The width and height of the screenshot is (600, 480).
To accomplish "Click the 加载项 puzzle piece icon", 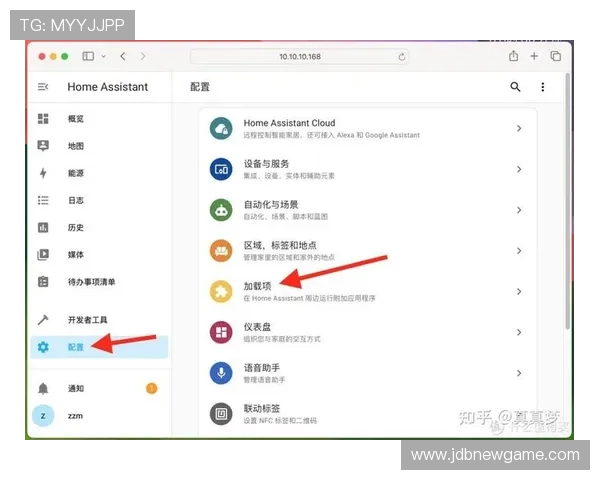I will [221, 292].
